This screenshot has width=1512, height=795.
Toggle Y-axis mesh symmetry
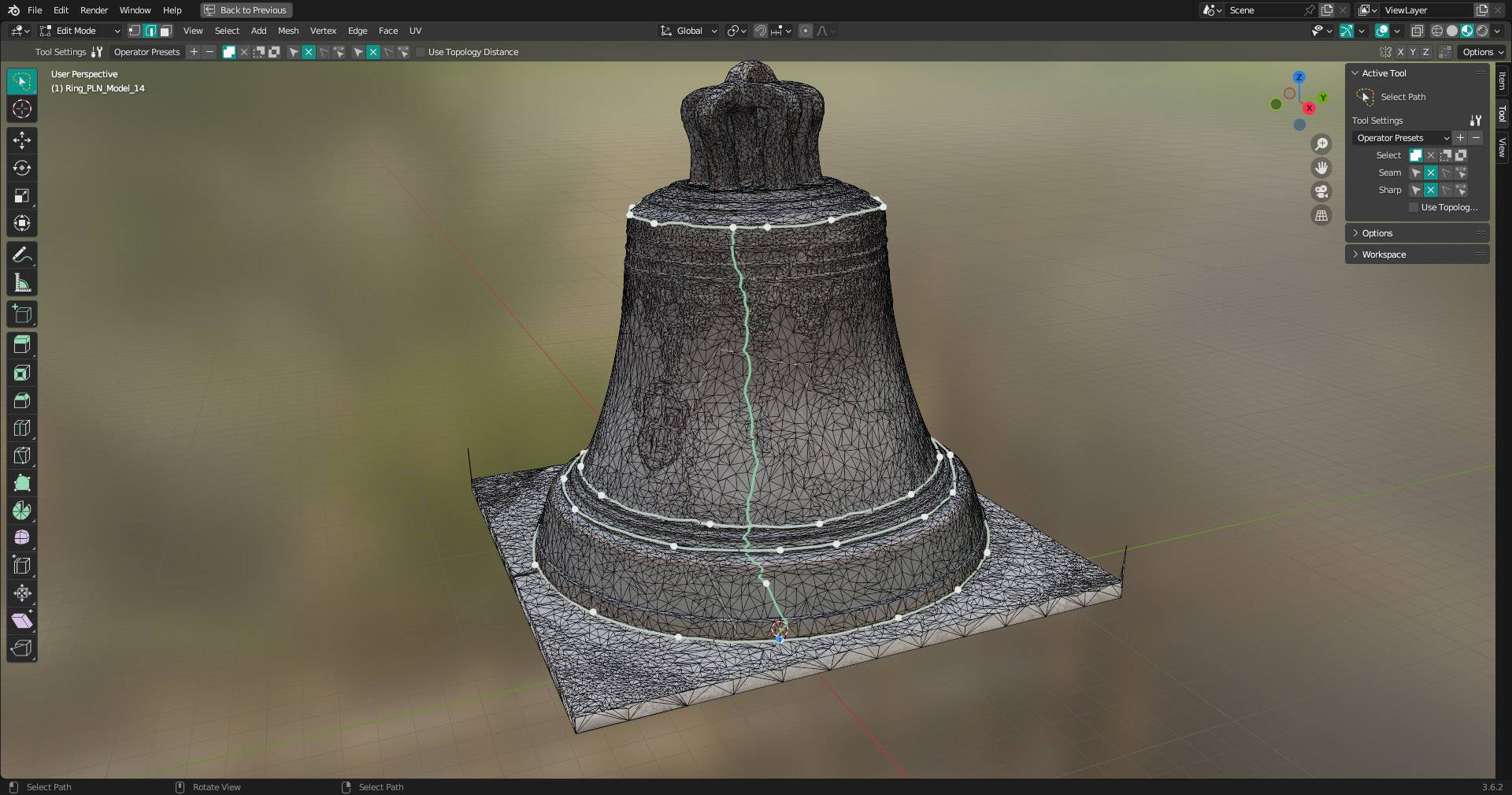tap(1413, 52)
